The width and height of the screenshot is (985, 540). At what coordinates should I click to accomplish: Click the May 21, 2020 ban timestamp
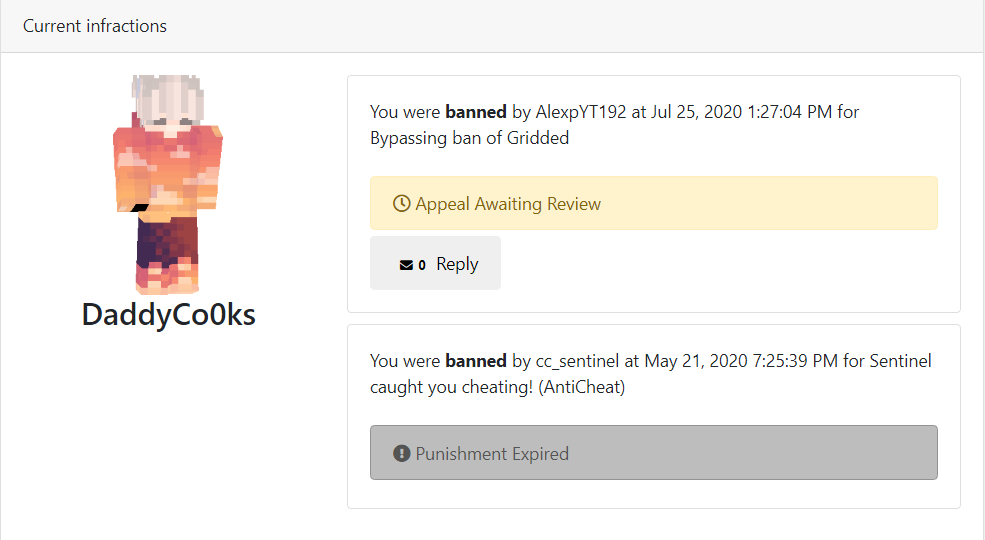(x=741, y=361)
